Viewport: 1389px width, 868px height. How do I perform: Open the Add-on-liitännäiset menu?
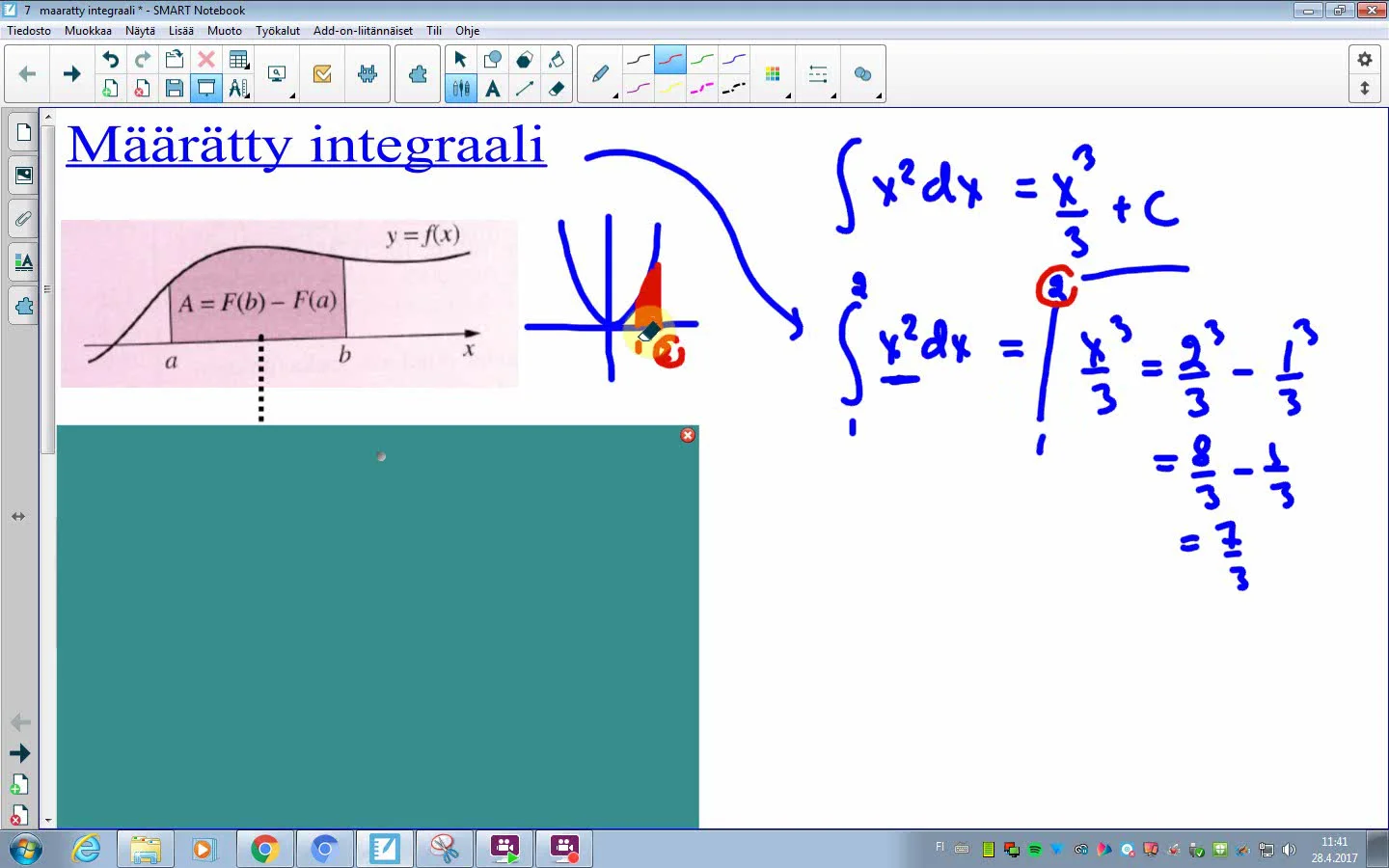(363, 31)
